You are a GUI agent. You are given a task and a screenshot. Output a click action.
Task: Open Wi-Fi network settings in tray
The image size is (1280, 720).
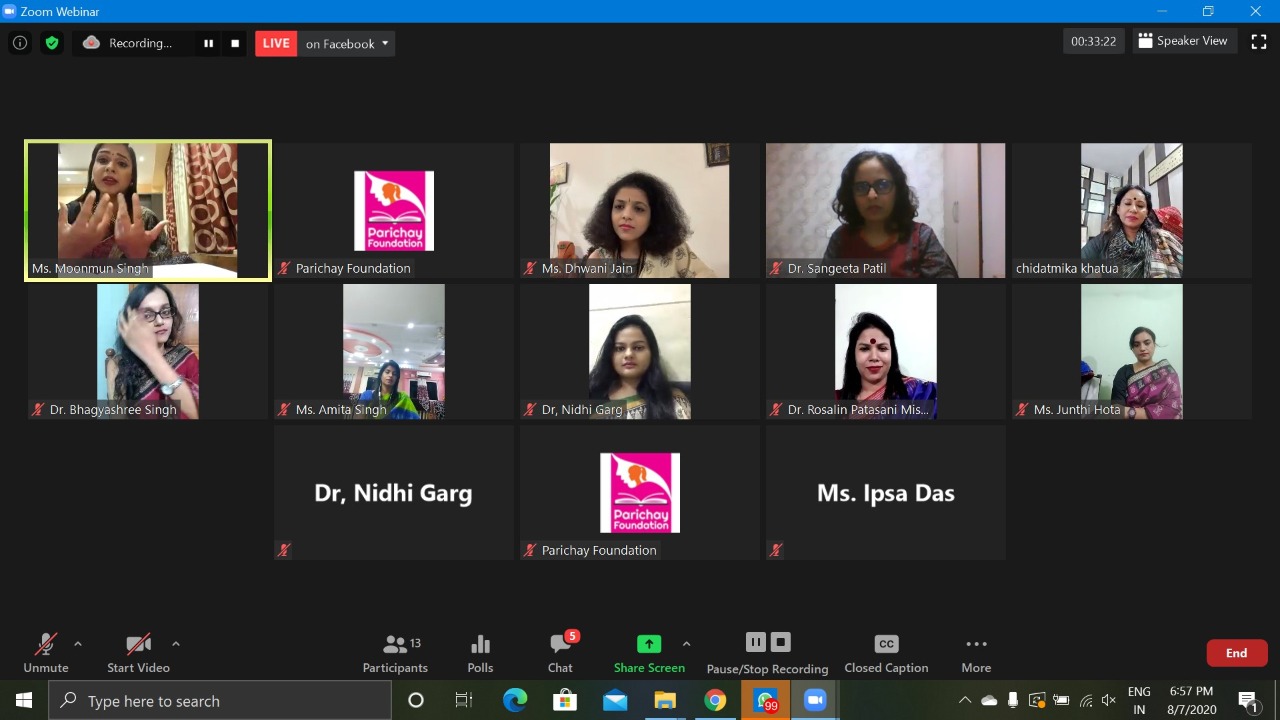click(x=1086, y=700)
